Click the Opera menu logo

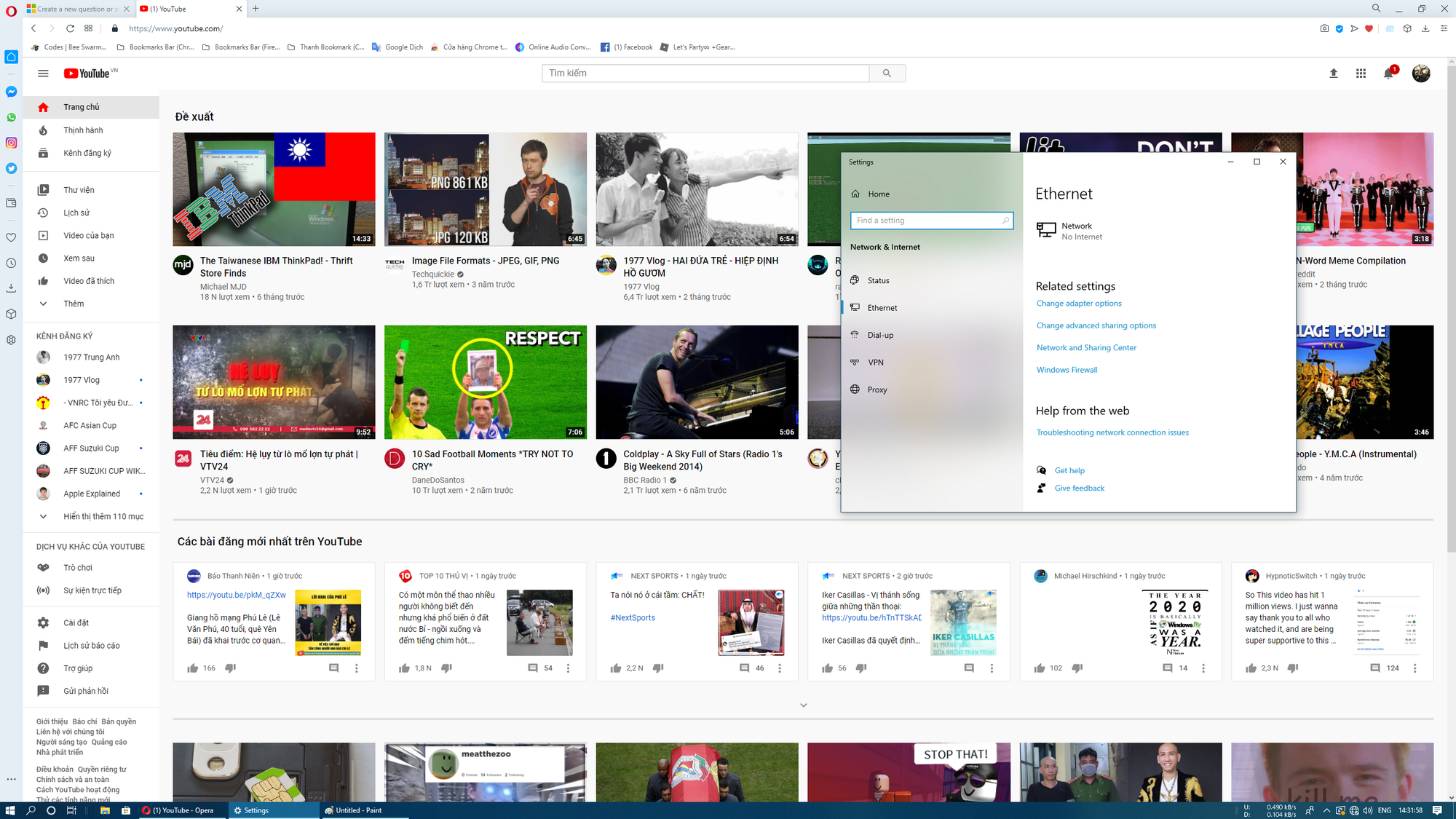click(11, 11)
